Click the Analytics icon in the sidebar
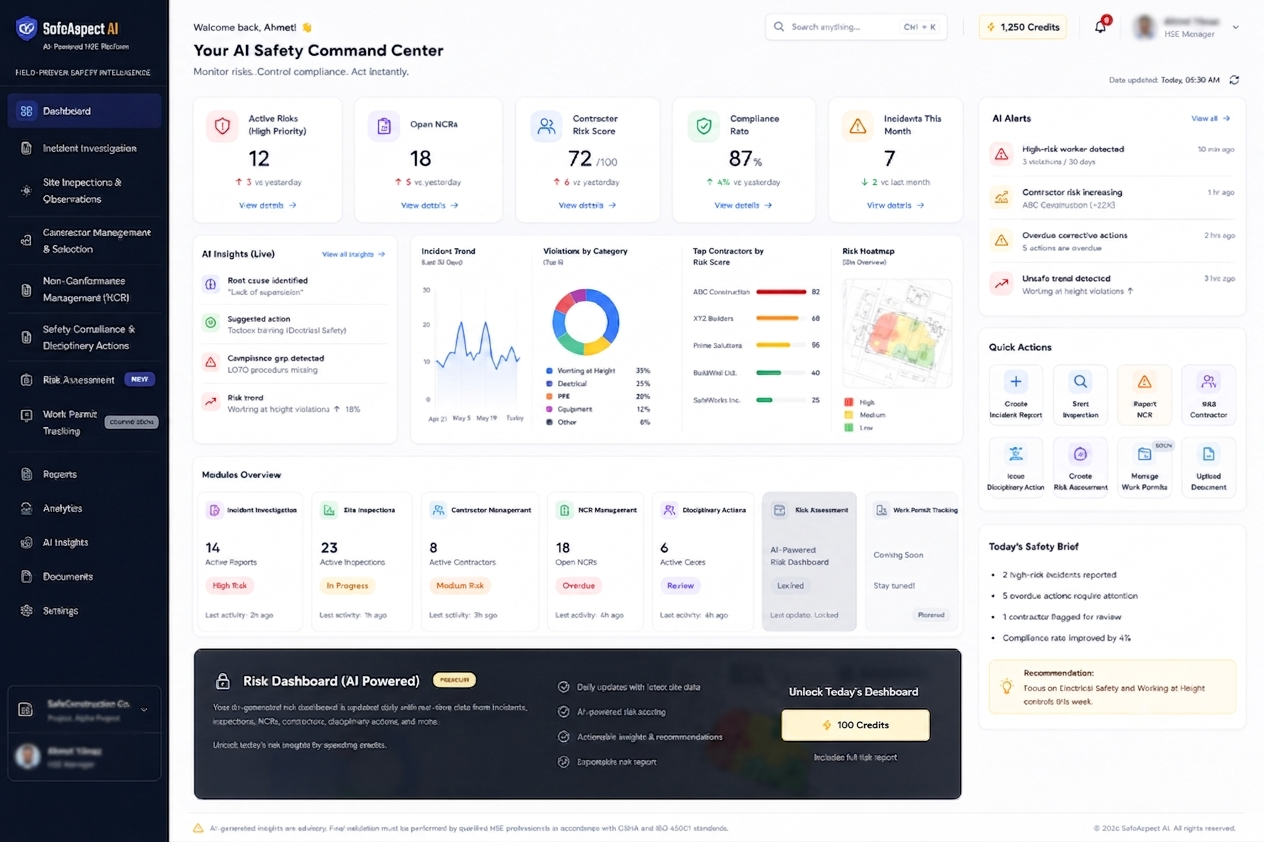 [27, 508]
